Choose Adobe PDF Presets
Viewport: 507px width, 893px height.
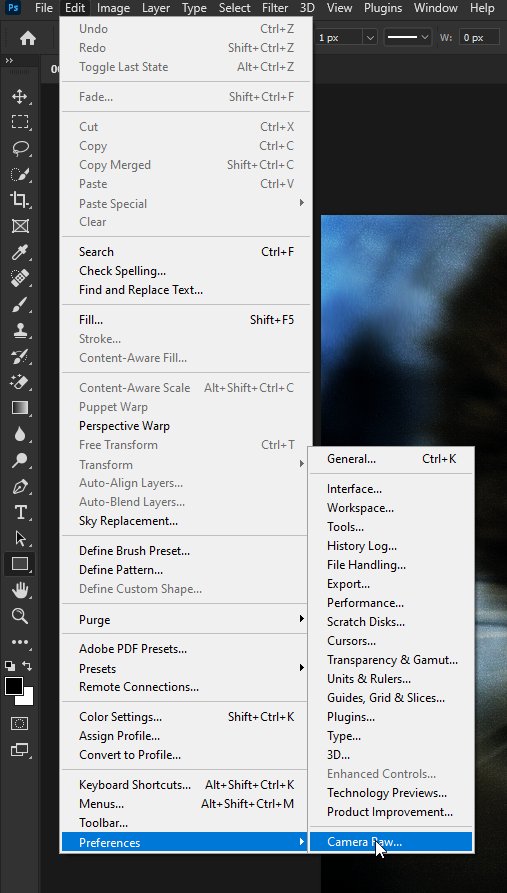[x=186, y=649]
